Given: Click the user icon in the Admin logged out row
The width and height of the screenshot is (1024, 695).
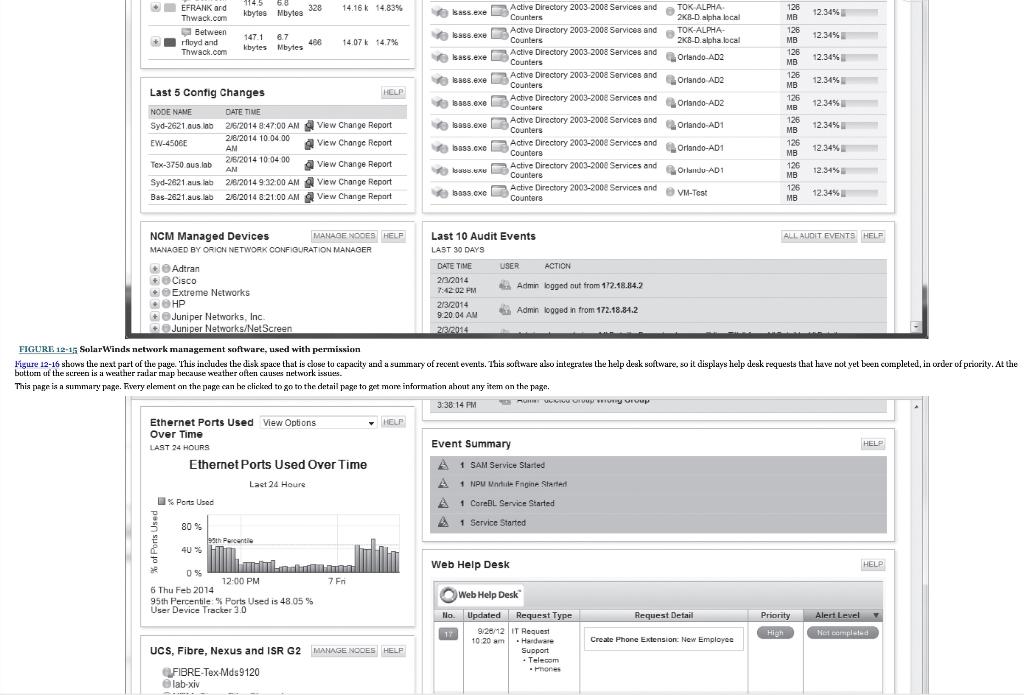Looking at the screenshot, I should [x=505, y=285].
